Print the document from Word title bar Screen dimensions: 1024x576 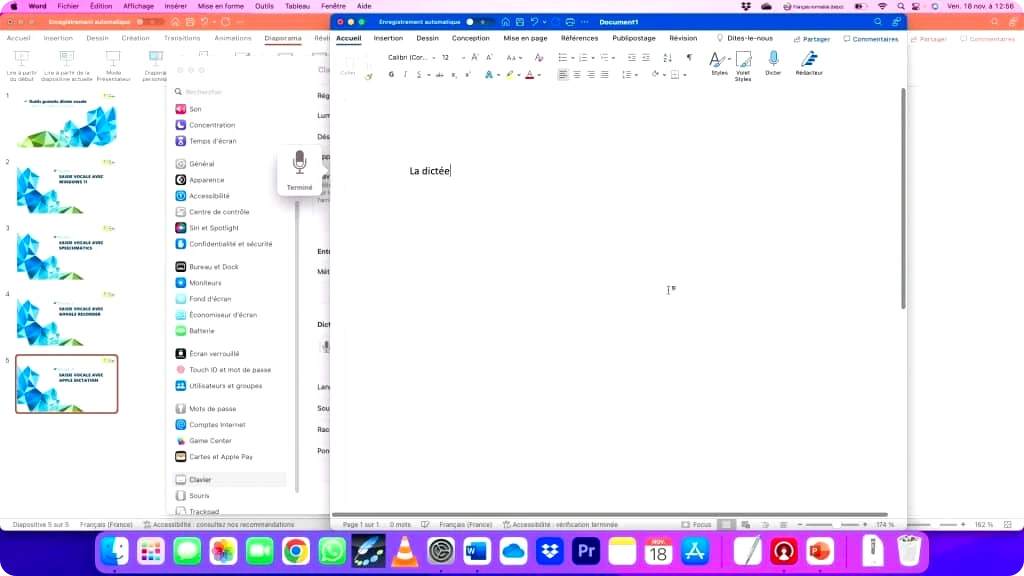[570, 22]
